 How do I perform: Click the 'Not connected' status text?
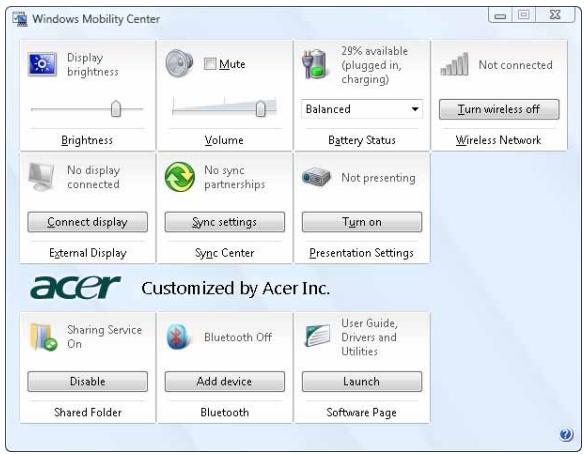tap(515, 65)
